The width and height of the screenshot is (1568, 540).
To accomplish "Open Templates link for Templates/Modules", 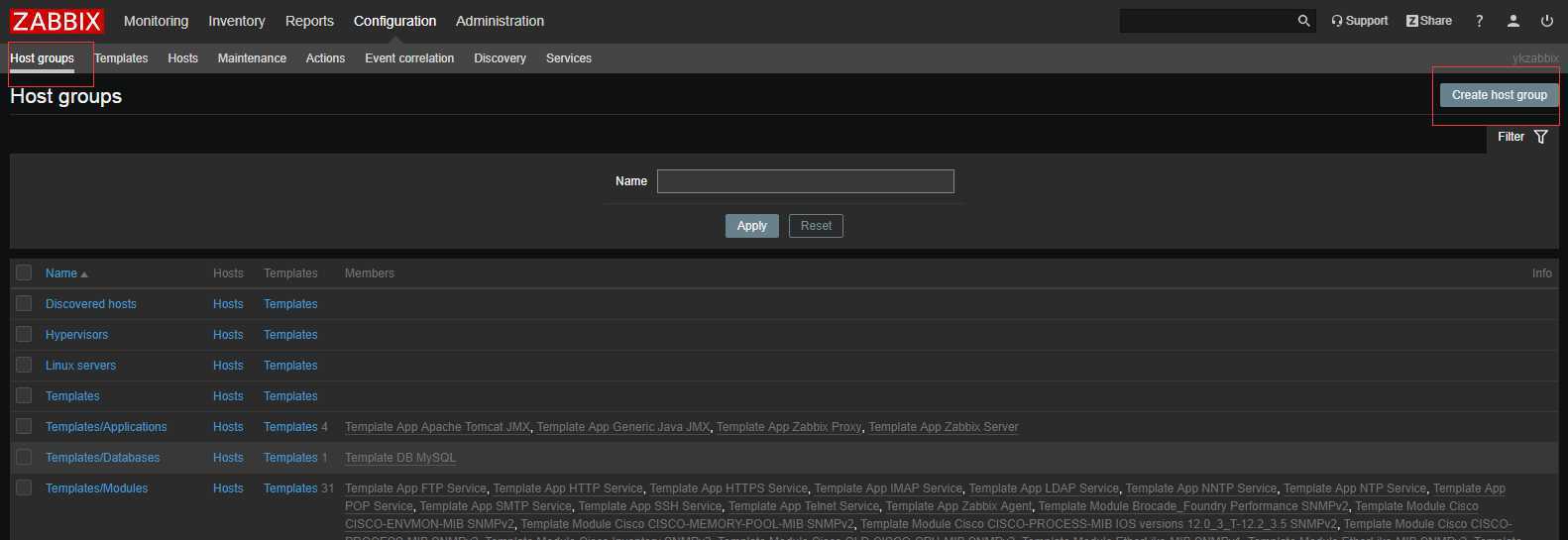I will coord(290,488).
